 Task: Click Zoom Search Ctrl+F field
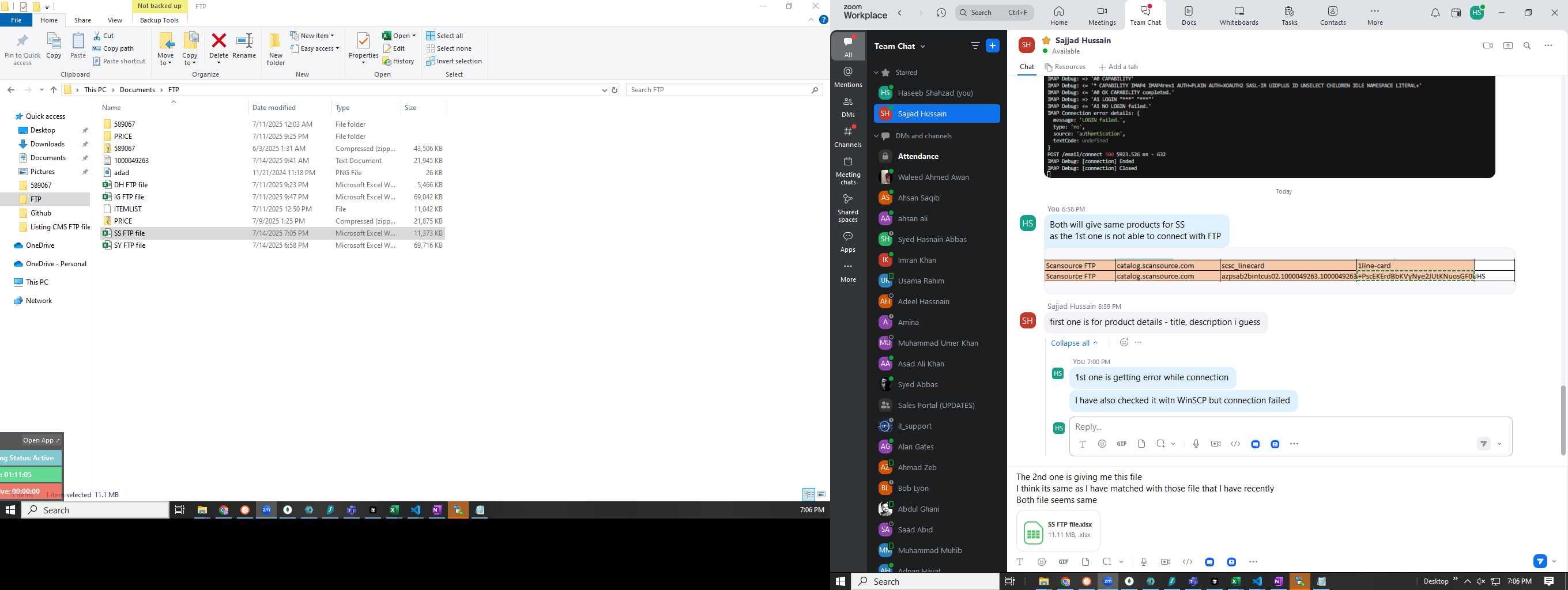click(994, 13)
